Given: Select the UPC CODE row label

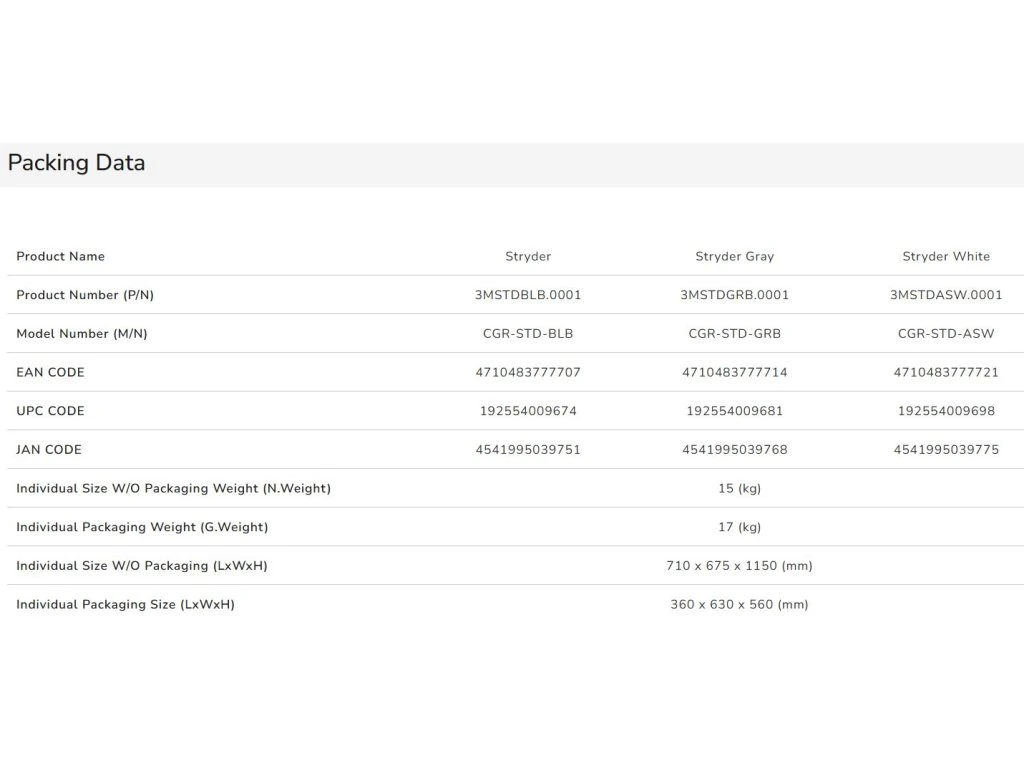Looking at the screenshot, I should coord(50,411).
